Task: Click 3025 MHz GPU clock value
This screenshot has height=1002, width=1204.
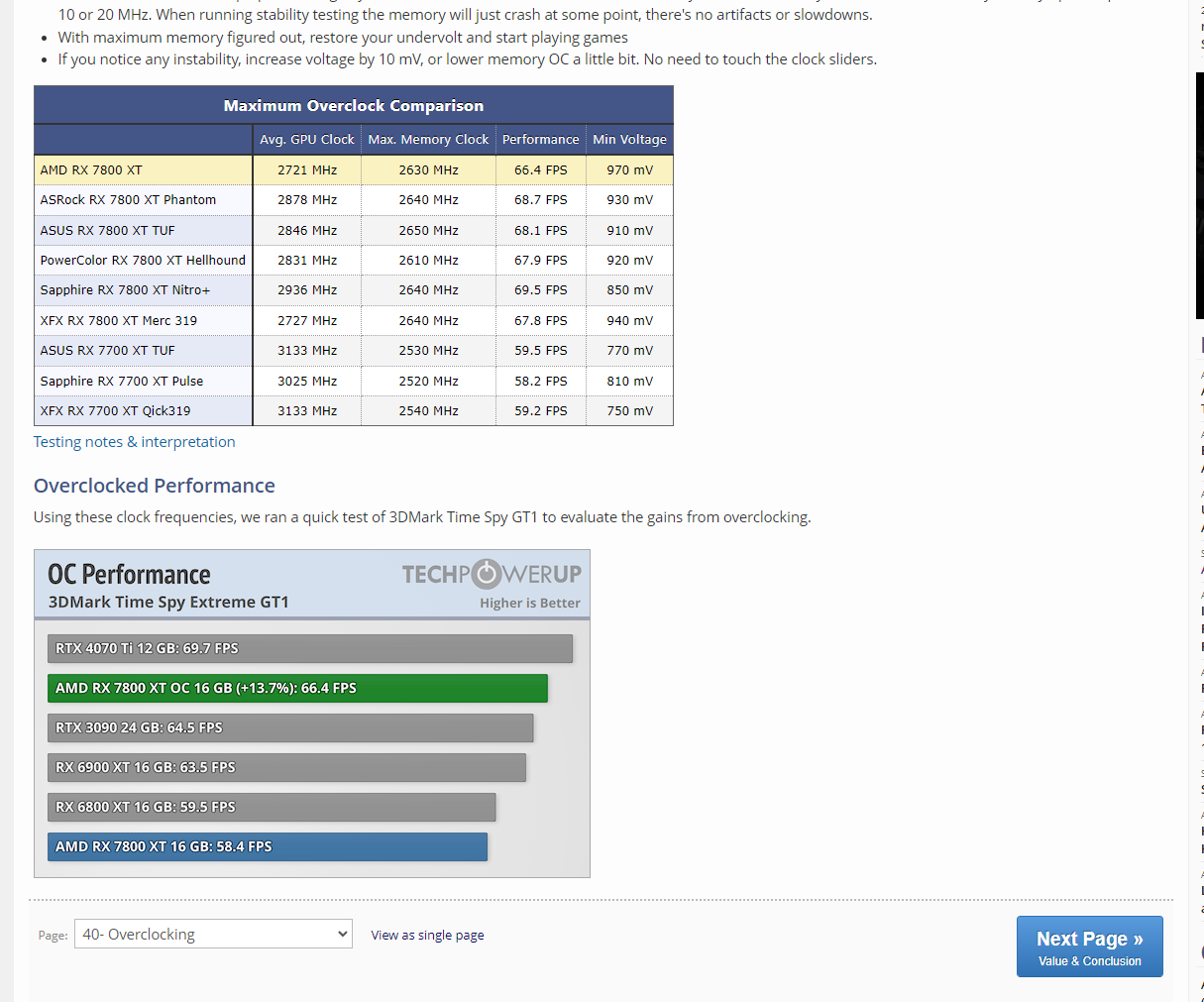Action: tap(307, 382)
